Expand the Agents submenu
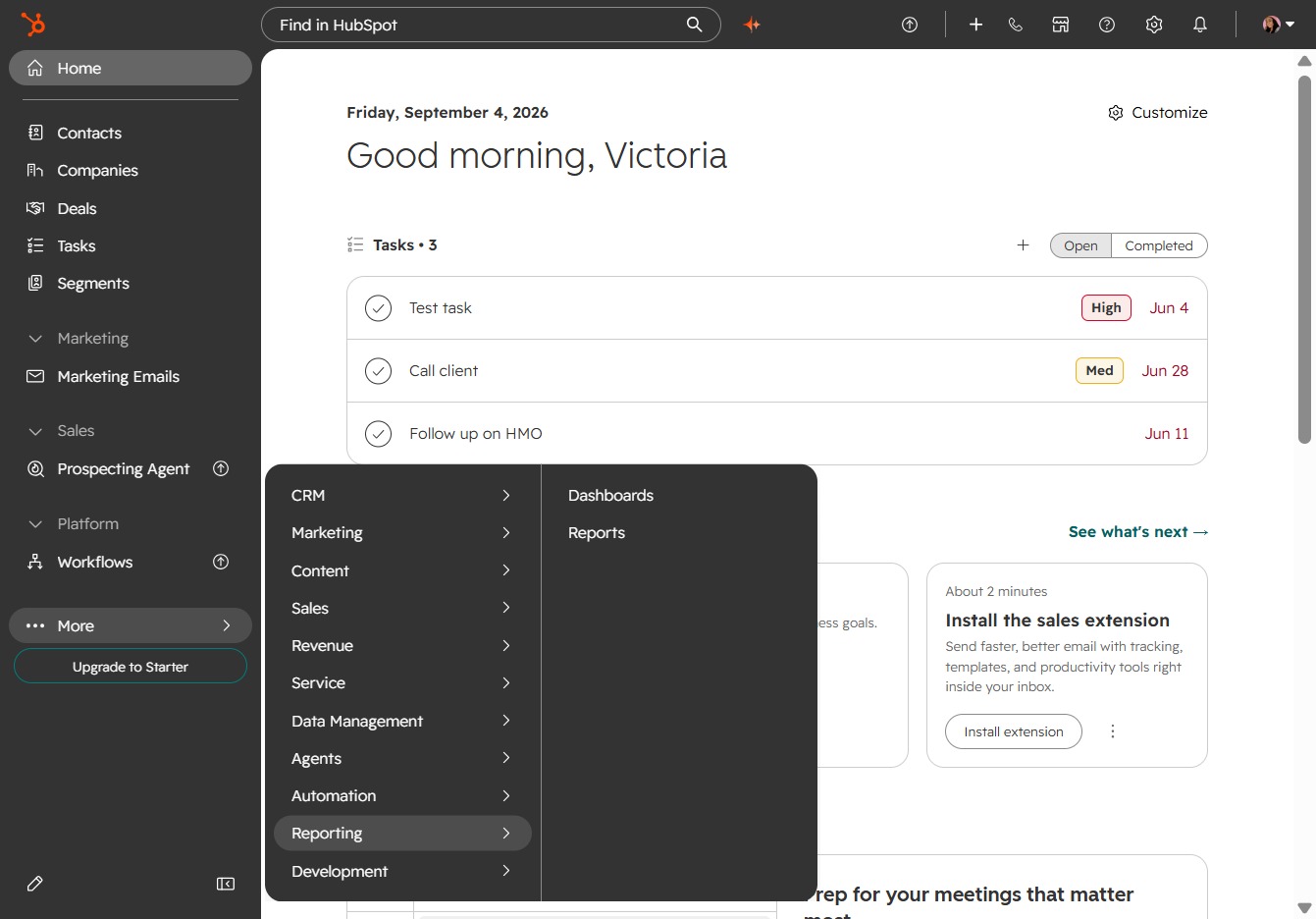Viewport: 1316px width, 919px height. click(x=402, y=759)
